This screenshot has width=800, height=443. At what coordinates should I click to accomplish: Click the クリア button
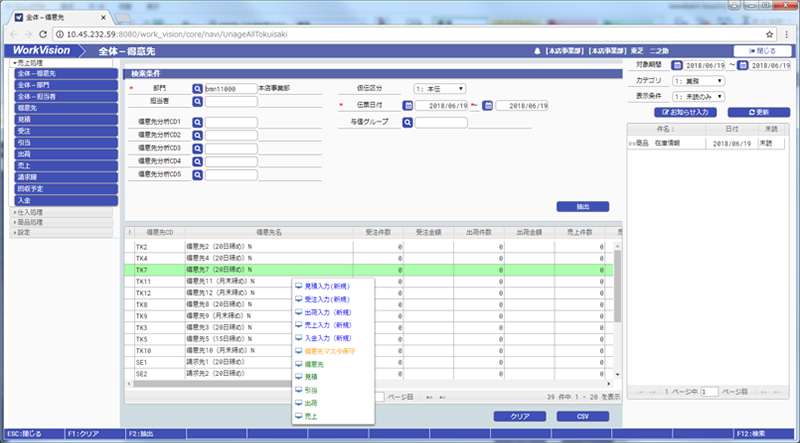coord(520,416)
